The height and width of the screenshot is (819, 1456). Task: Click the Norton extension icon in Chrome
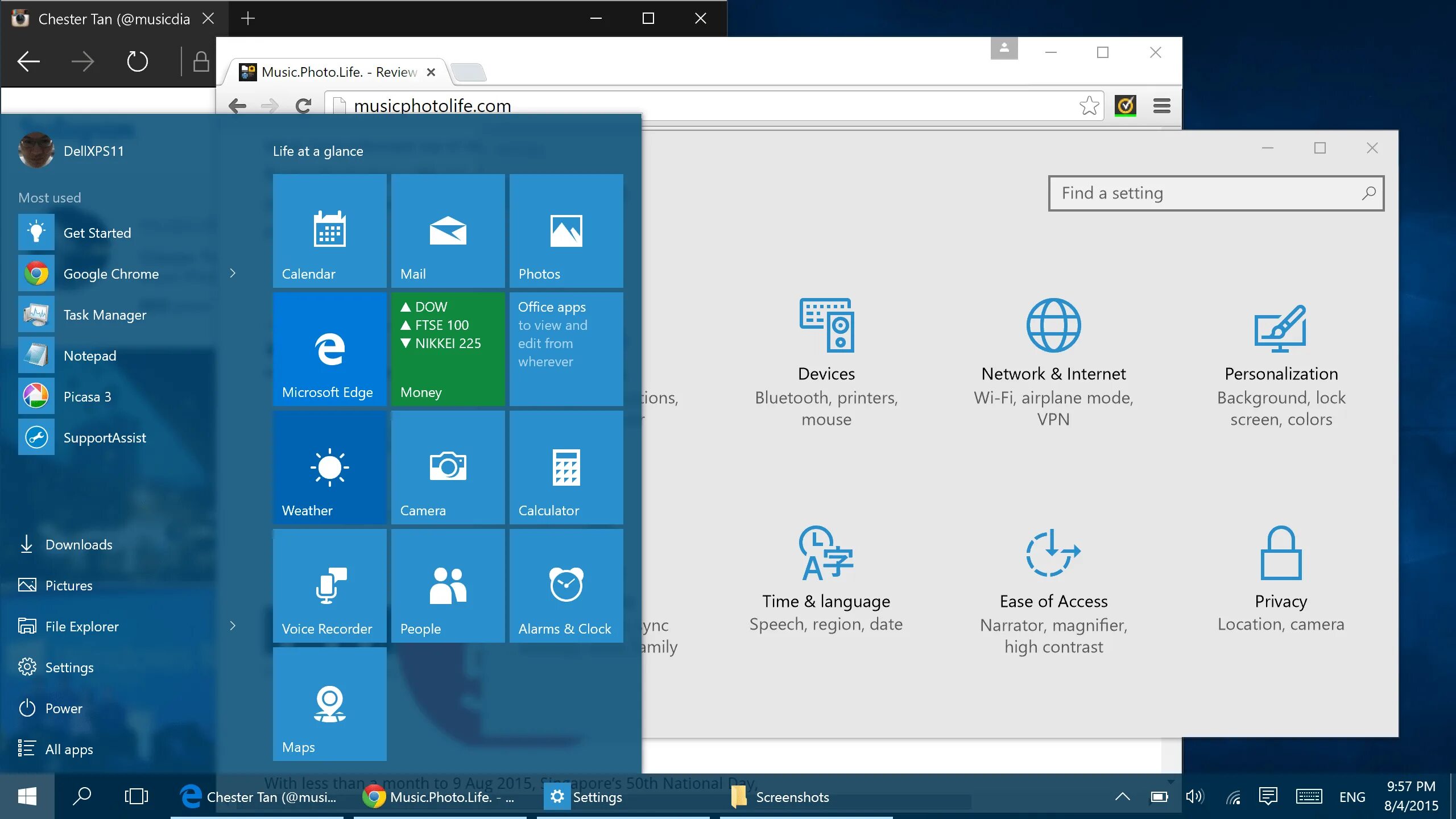coord(1125,106)
